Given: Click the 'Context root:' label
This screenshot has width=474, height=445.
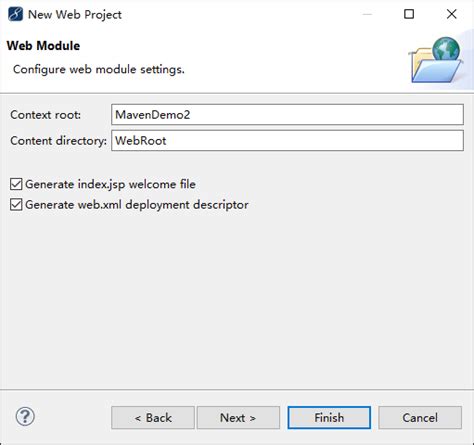Looking at the screenshot, I should tap(46, 115).
